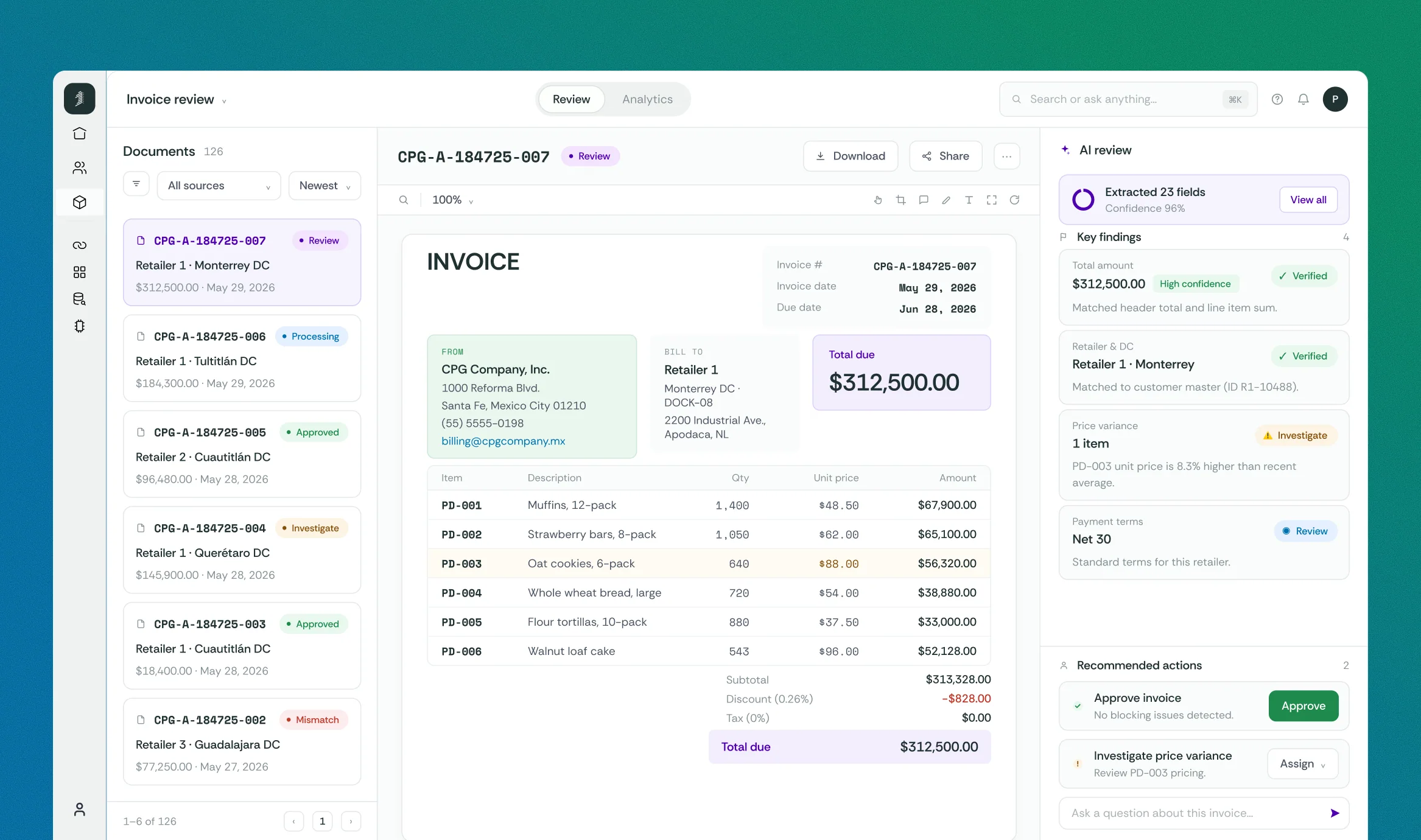The image size is (1421, 840).
Task: Click the Discount -$828.00 value
Action: 966,699
